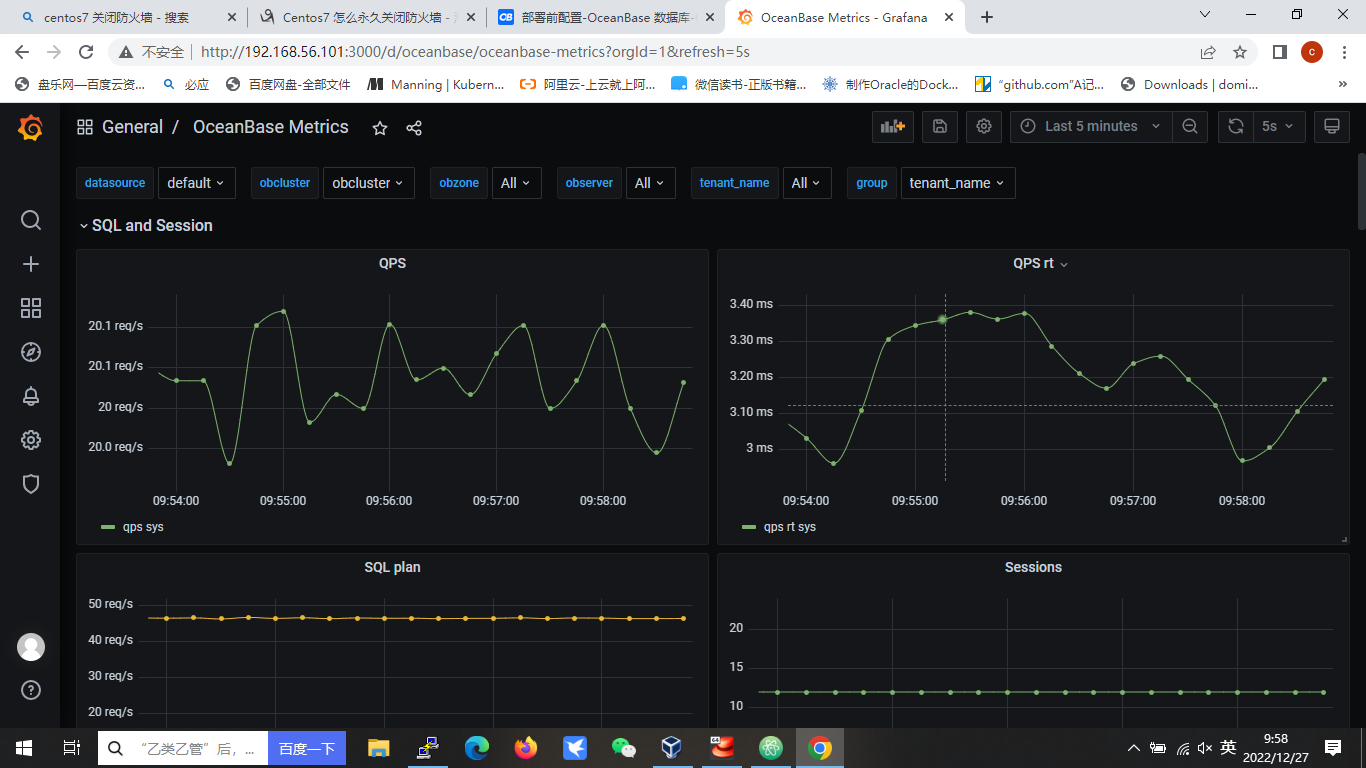Click the 'qps rt sys' legend color swatch

coord(749,527)
